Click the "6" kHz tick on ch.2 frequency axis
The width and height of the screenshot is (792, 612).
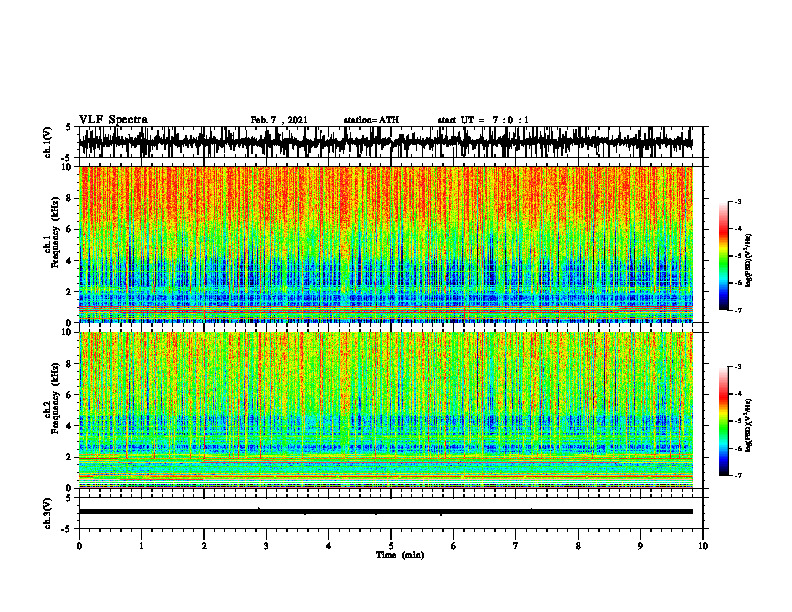[x=69, y=395]
